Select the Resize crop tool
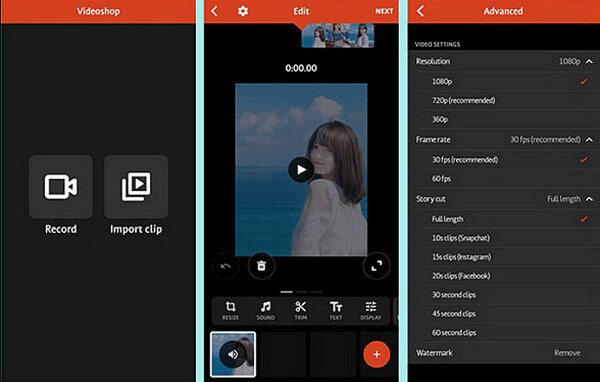Screen dimensions: 600x382 coord(230,310)
